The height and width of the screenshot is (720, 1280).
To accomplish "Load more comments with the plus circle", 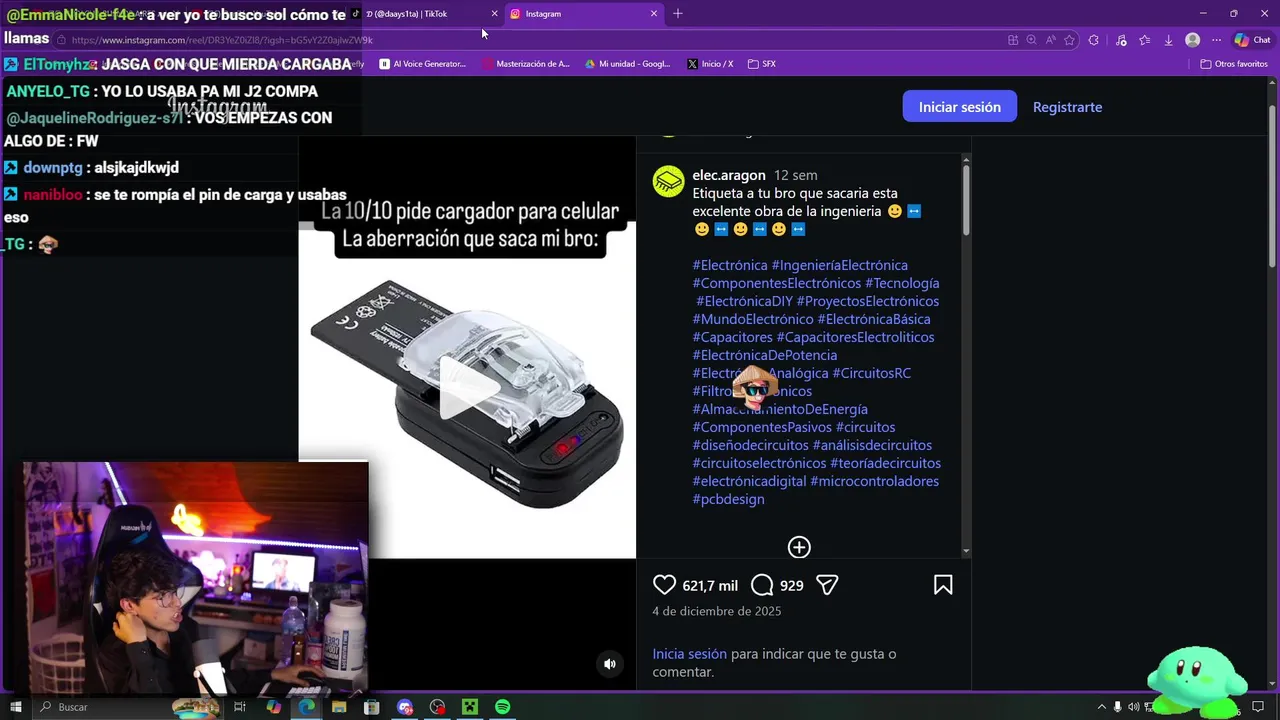I will pos(799,547).
